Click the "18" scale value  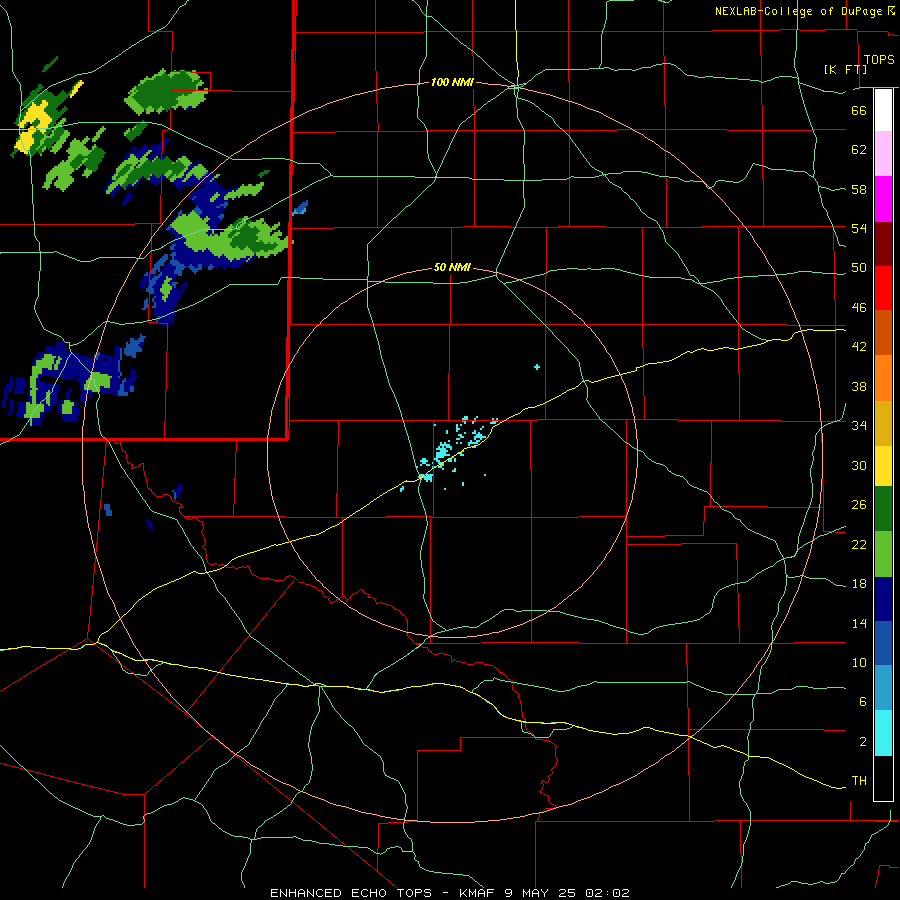click(859, 584)
